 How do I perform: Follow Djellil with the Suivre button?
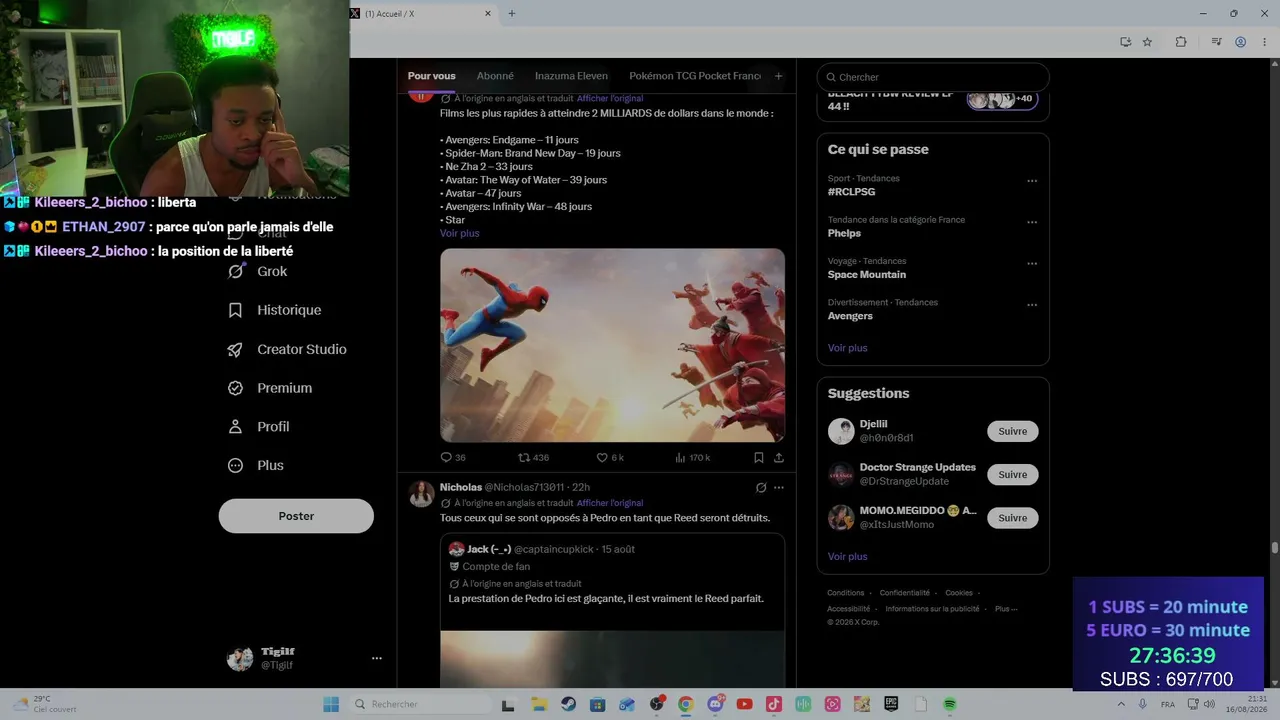tap(1013, 431)
